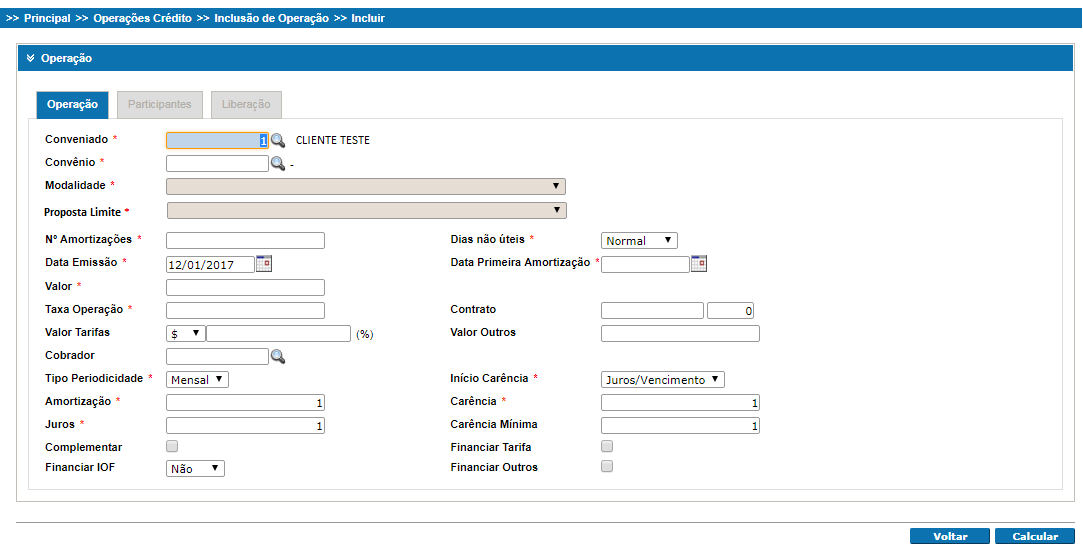Click the Cobrador search magnifier icon

pyautogui.click(x=278, y=356)
